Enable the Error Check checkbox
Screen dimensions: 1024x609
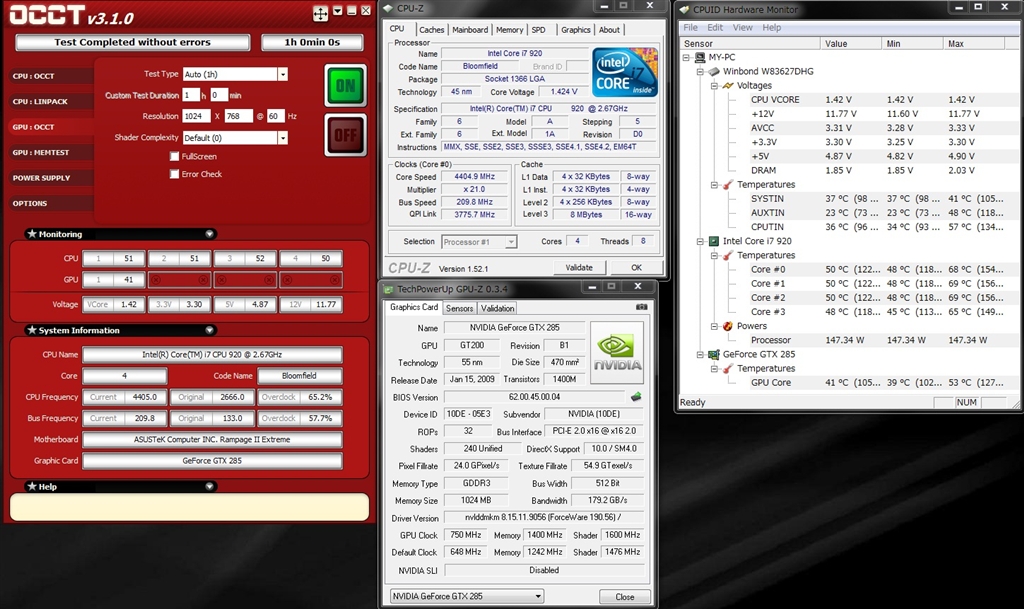175,174
